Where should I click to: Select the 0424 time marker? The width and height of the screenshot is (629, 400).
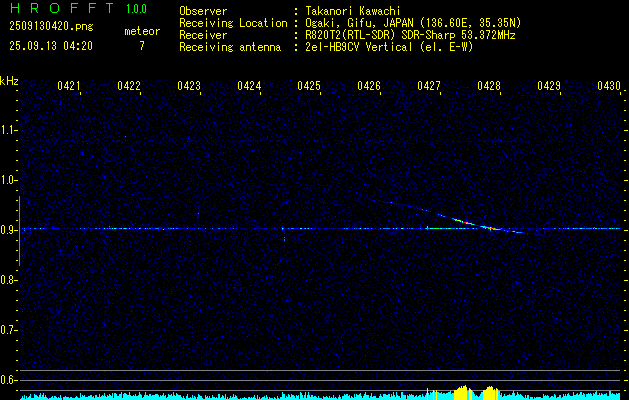click(249, 87)
